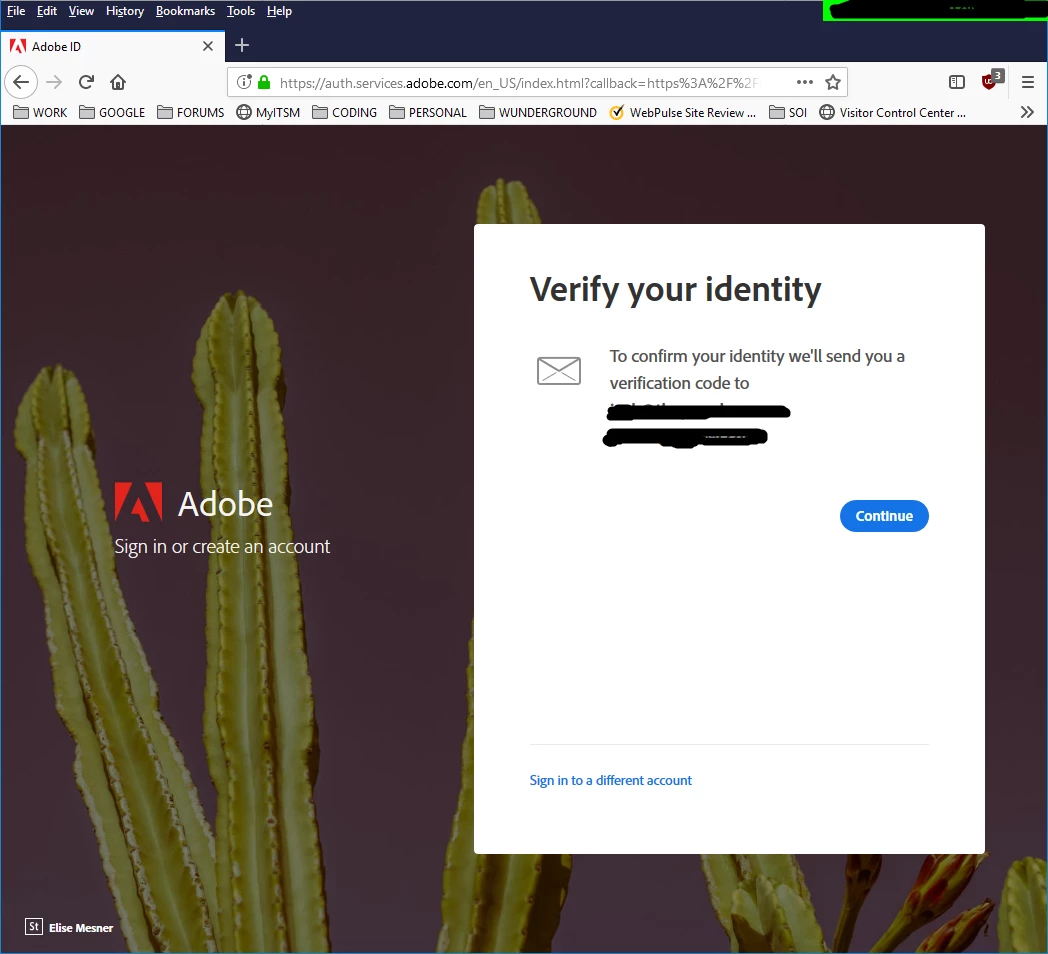
Task: Bookmark this page with the star icon
Action: click(833, 82)
